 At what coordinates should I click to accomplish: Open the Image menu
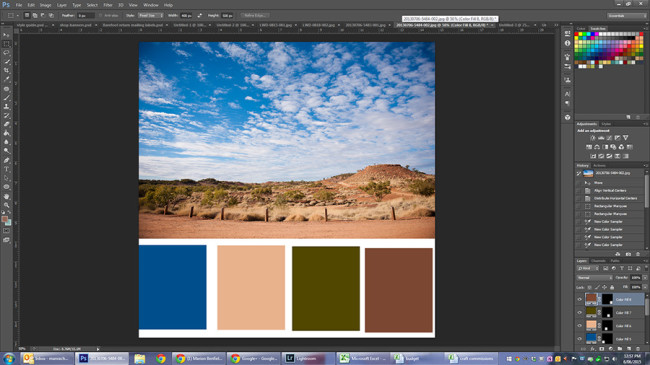tap(45, 5)
